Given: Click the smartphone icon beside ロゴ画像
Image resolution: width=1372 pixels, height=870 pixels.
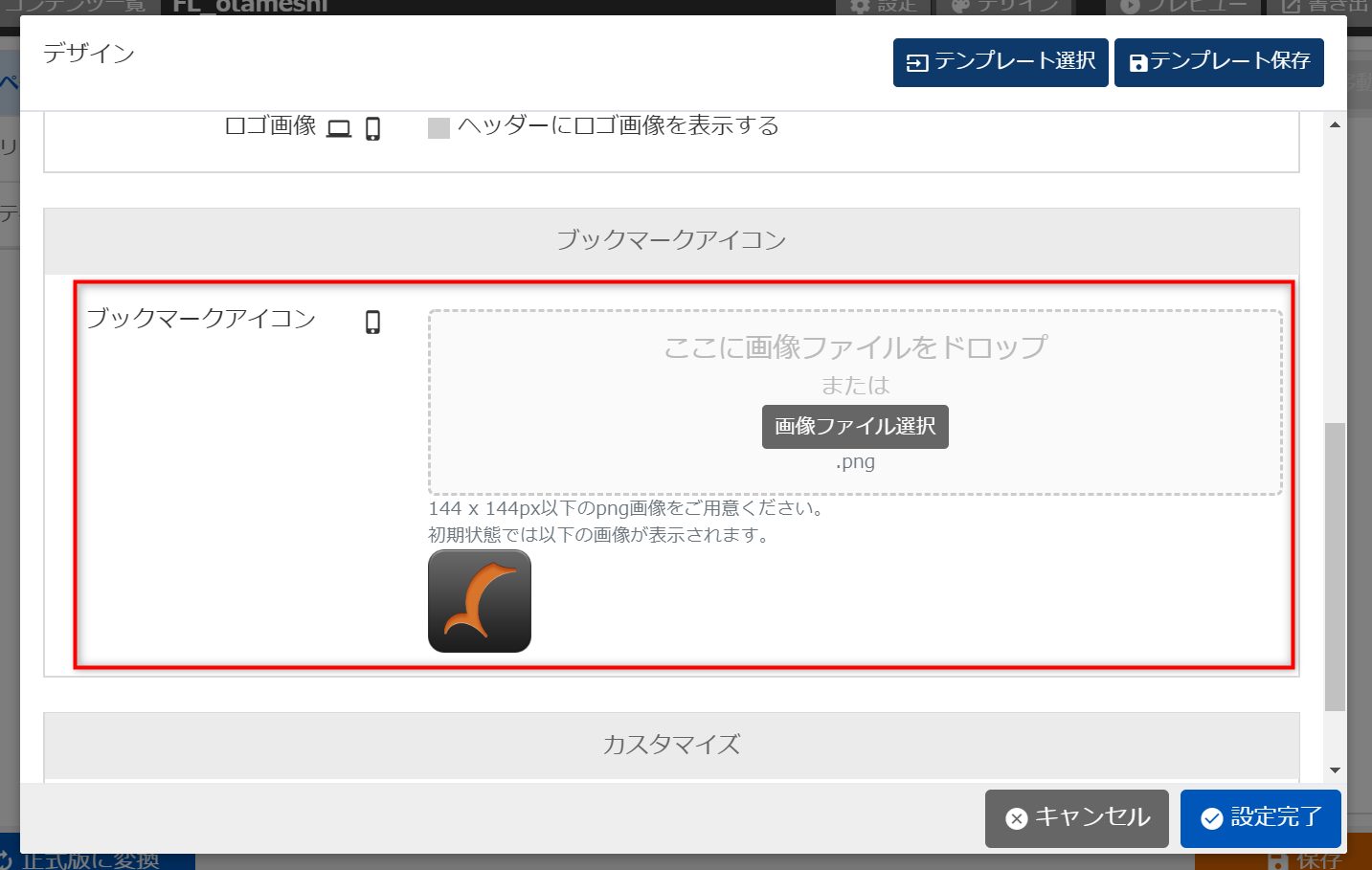Looking at the screenshot, I should [x=373, y=128].
